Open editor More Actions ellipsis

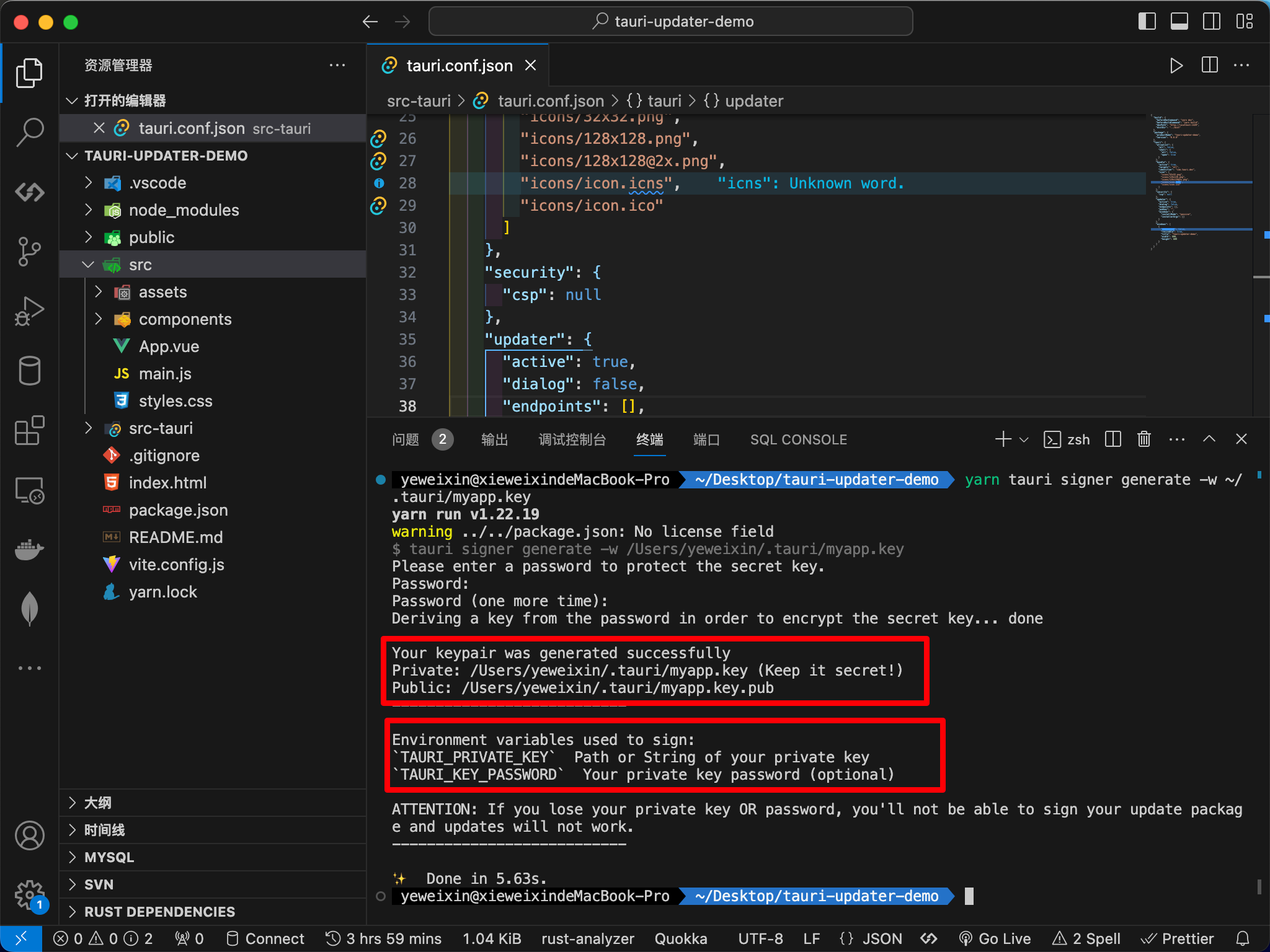point(1241,66)
